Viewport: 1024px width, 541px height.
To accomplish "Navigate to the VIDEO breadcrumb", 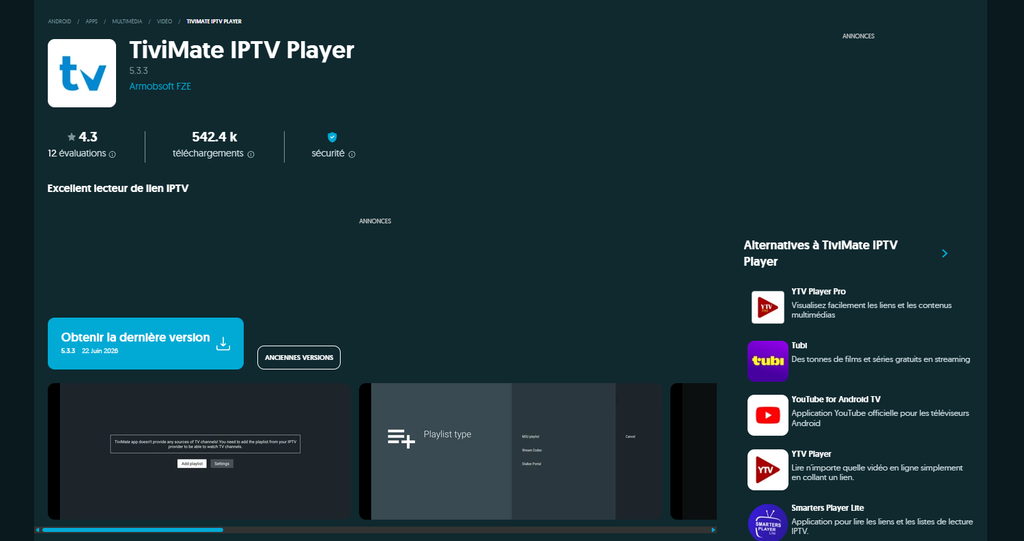I will coord(165,22).
